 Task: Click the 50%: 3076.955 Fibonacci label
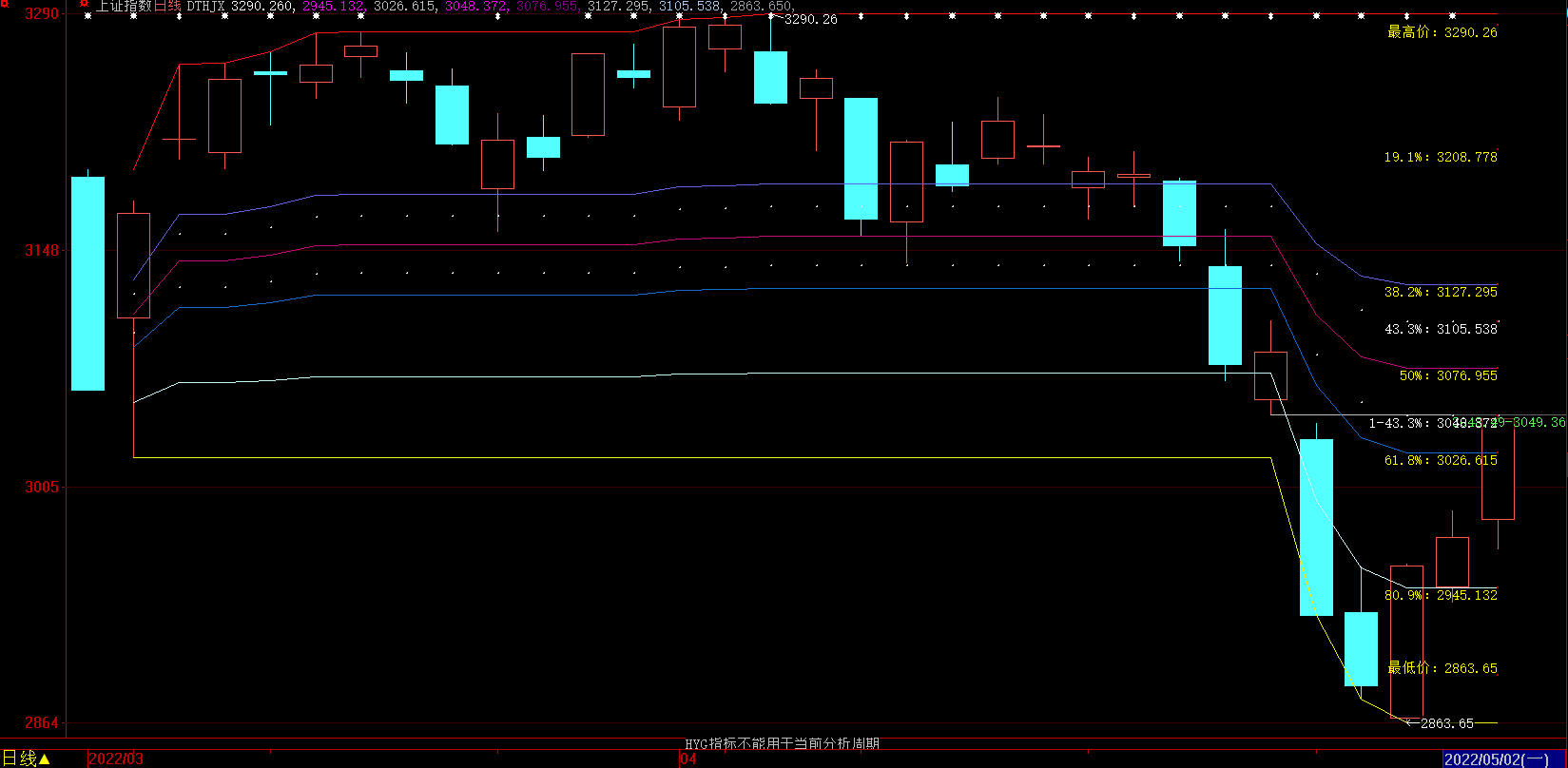(1448, 375)
